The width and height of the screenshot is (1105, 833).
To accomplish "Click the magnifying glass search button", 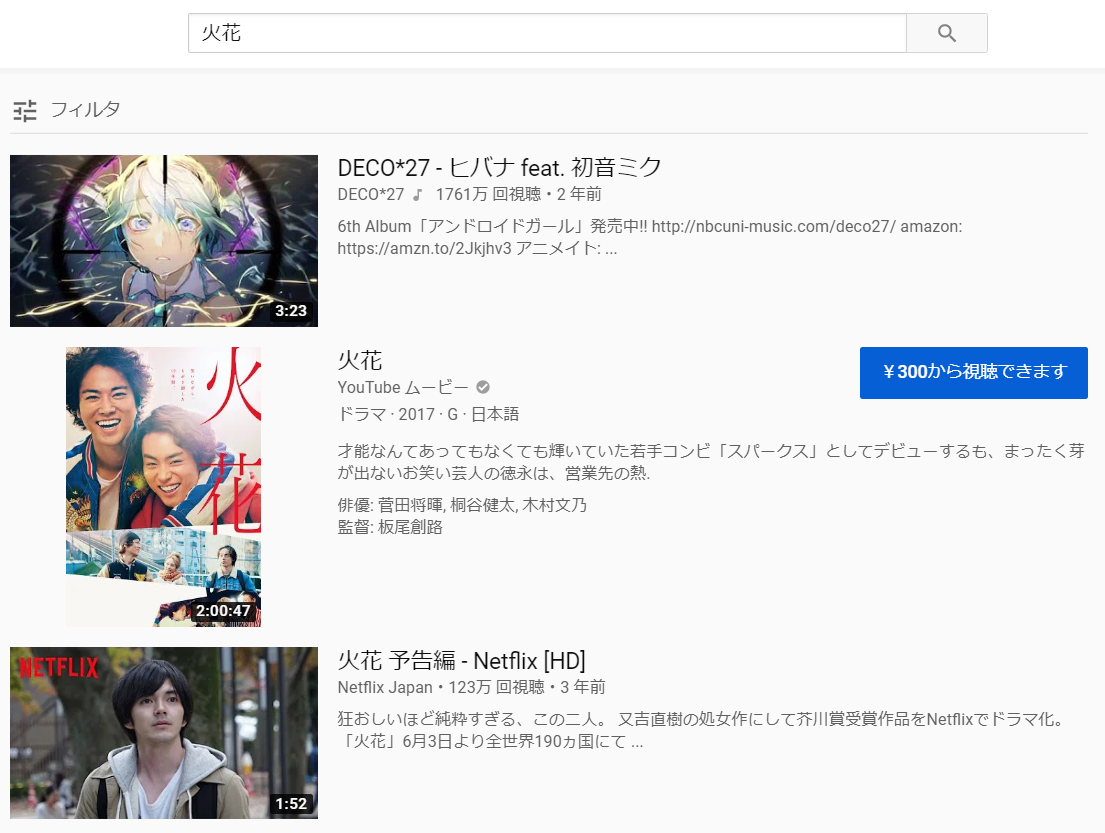I will tap(946, 33).
